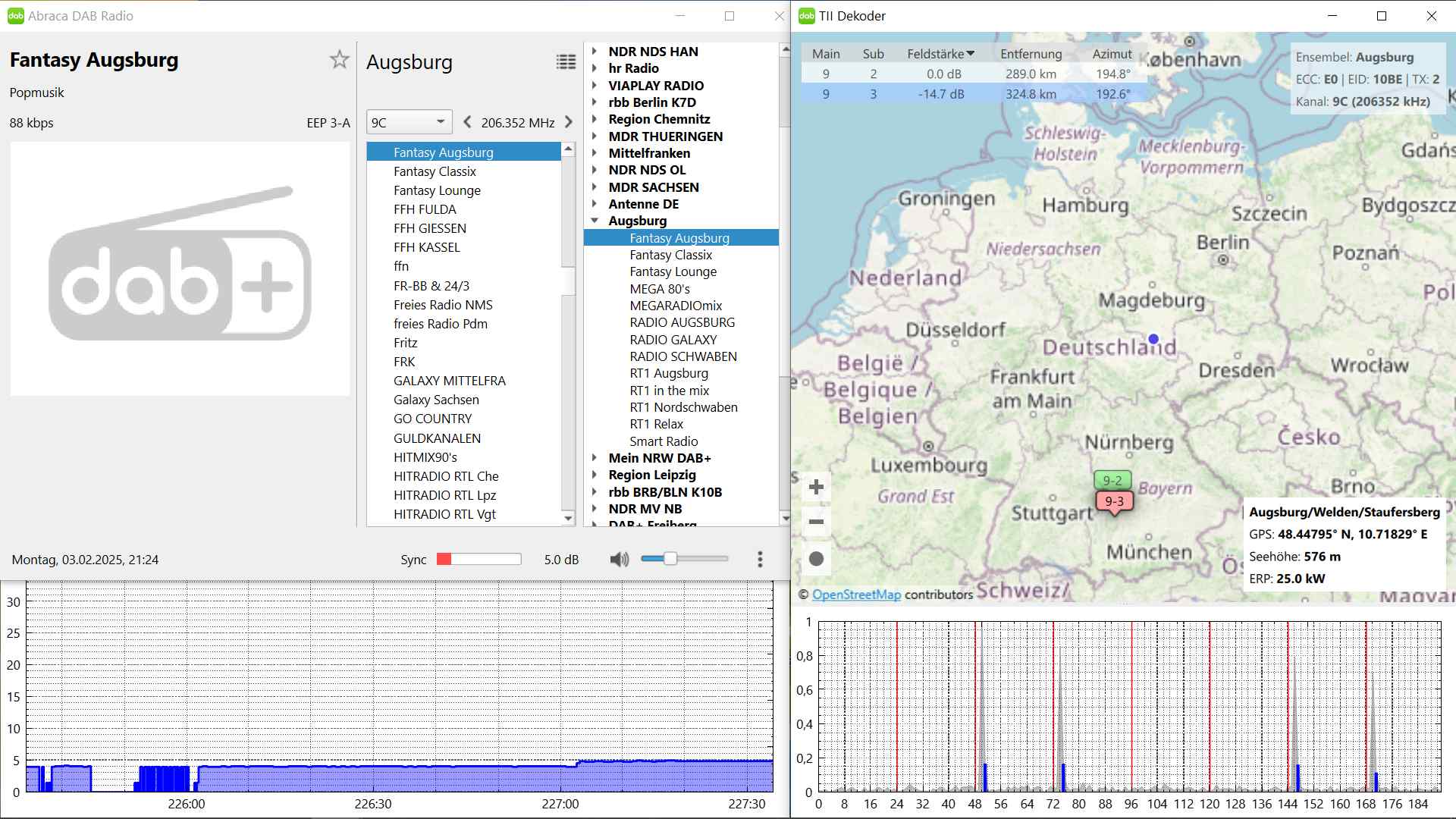This screenshot has width=1456, height=819.
Task: Zoom in the map with plus button
Action: [x=816, y=487]
